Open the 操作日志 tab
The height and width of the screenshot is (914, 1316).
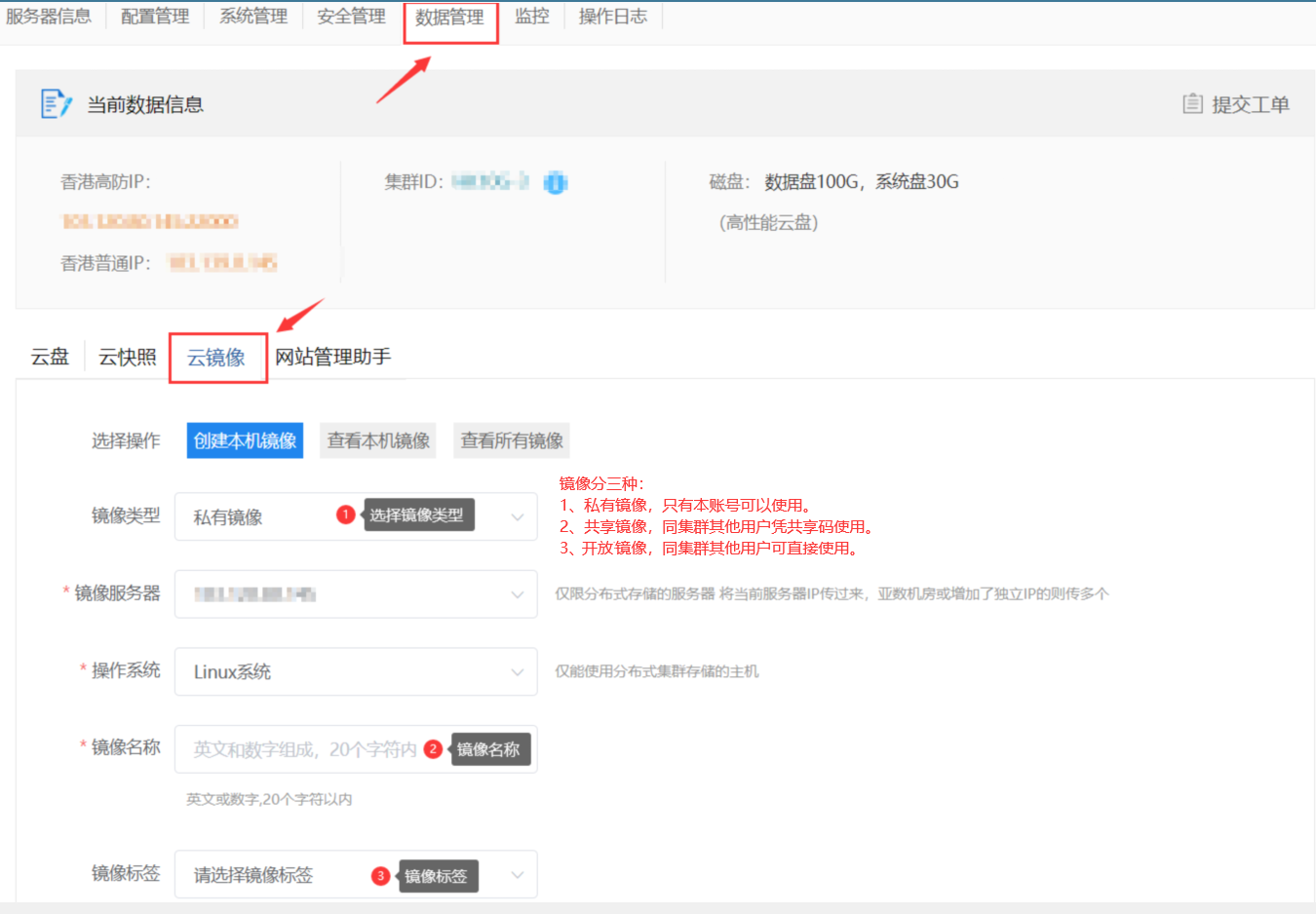tap(612, 17)
